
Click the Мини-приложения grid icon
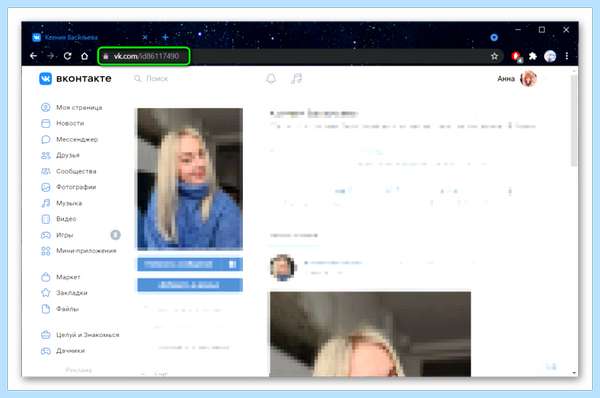click(46, 251)
